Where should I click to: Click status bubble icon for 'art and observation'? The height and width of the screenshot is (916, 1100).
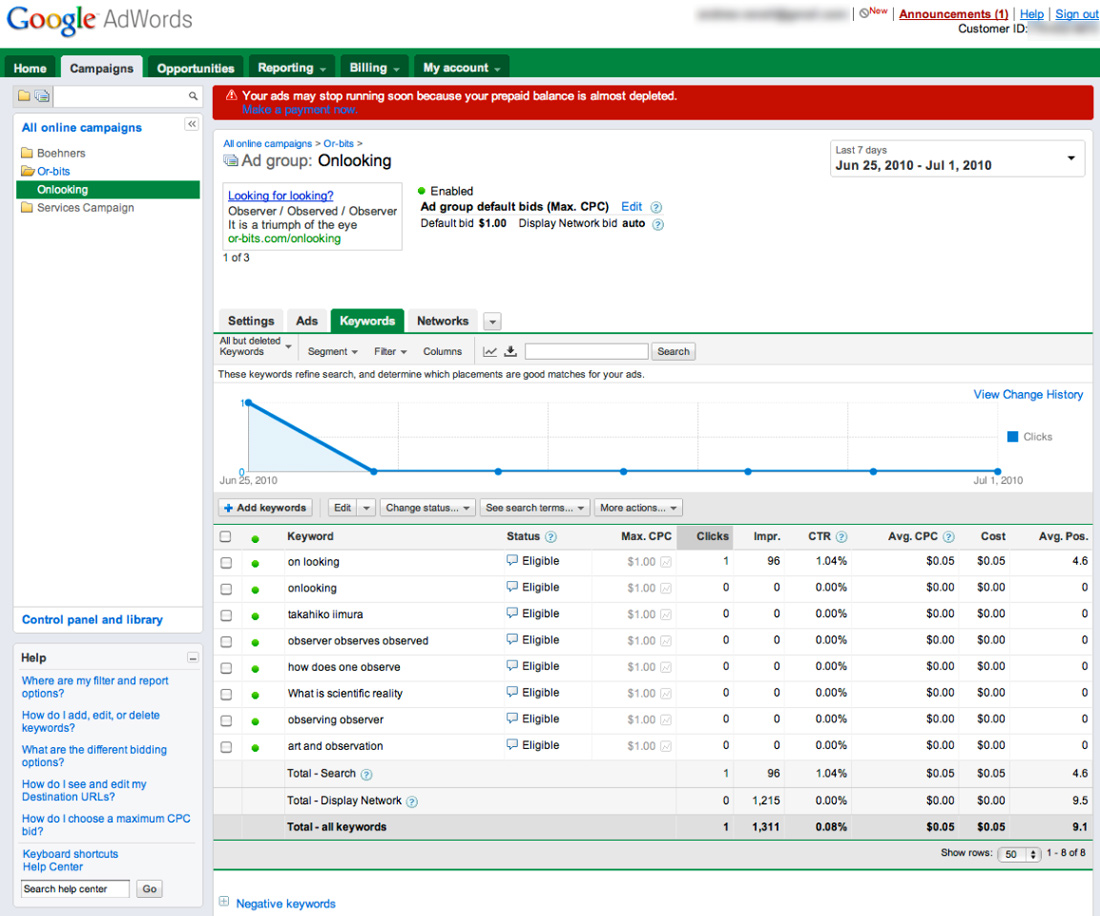click(x=512, y=744)
